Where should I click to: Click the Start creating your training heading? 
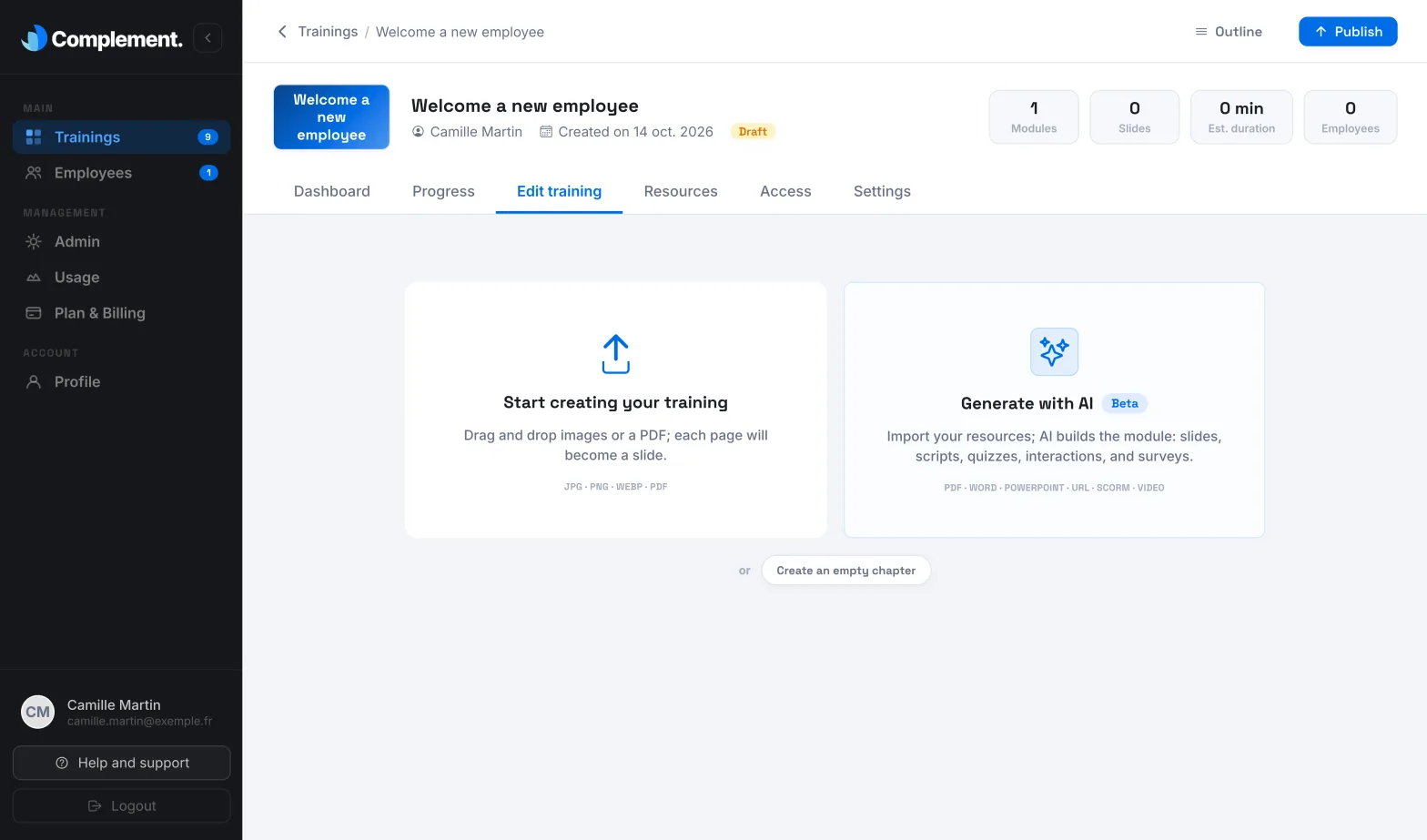click(x=616, y=403)
